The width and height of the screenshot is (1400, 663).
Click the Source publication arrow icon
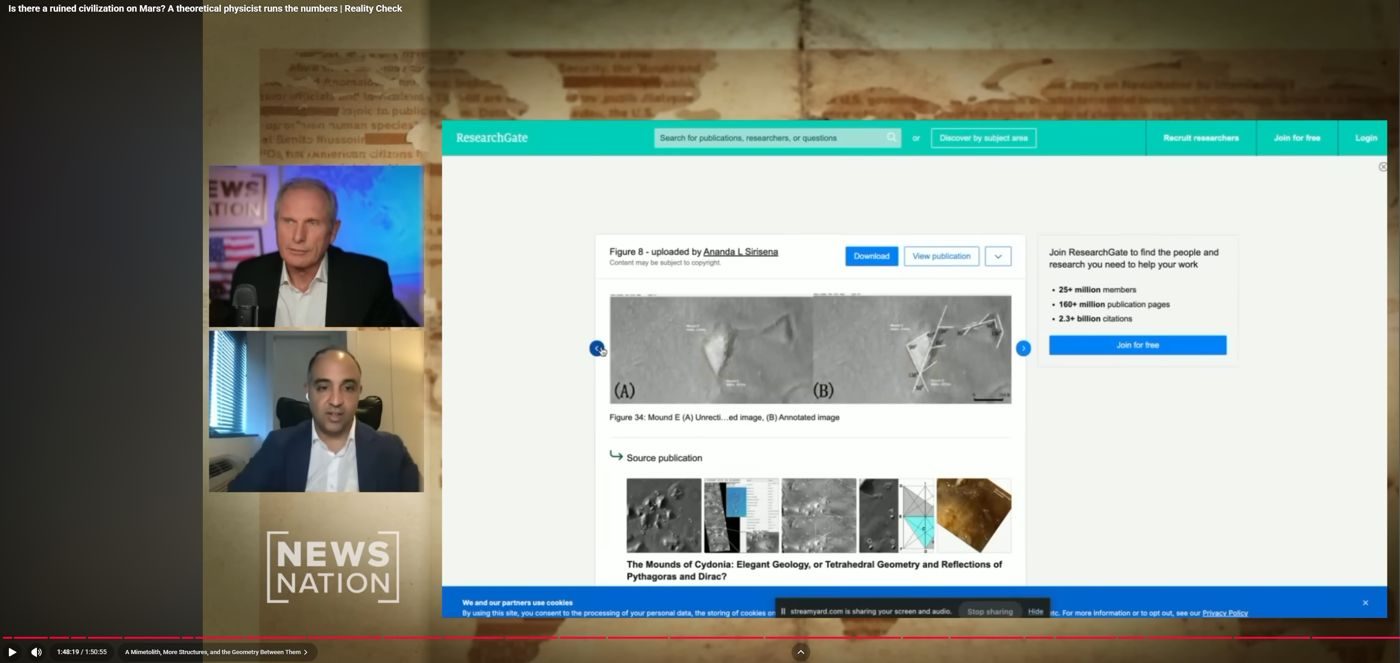616,456
